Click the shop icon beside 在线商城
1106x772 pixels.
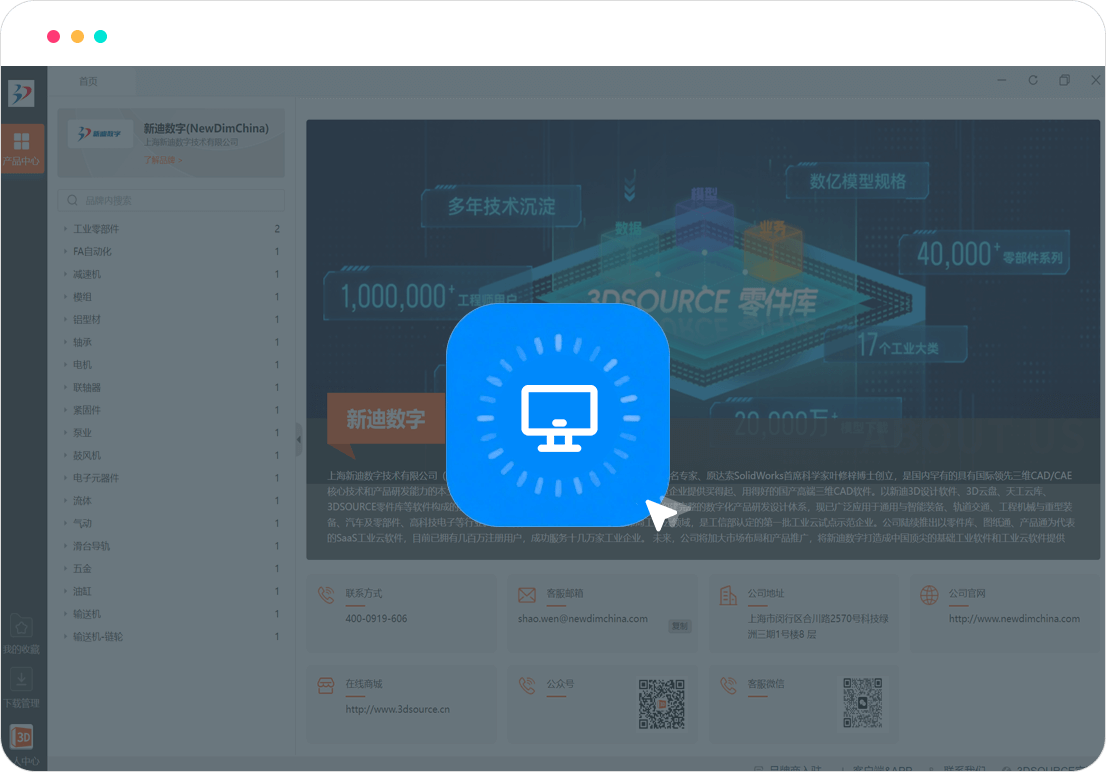(x=326, y=685)
